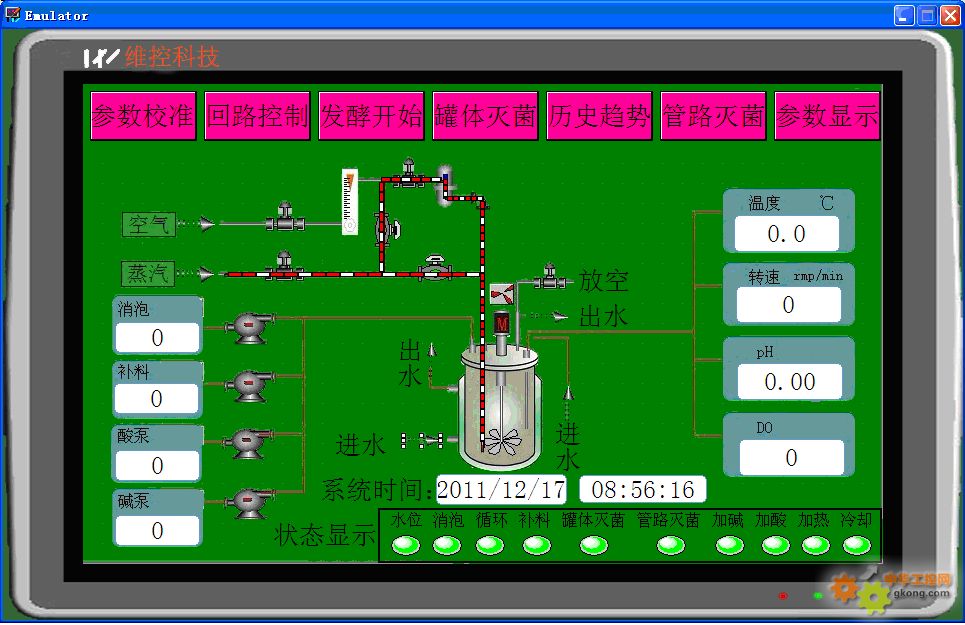The width and height of the screenshot is (965, 625).
Task: Toggle the 加热 status indicator light
Action: point(815,545)
